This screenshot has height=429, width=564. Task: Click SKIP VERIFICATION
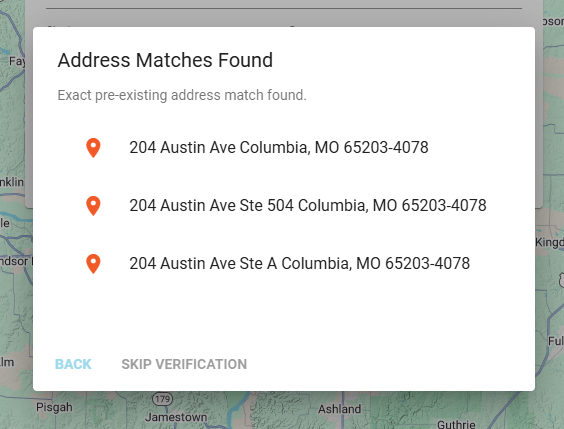[184, 364]
